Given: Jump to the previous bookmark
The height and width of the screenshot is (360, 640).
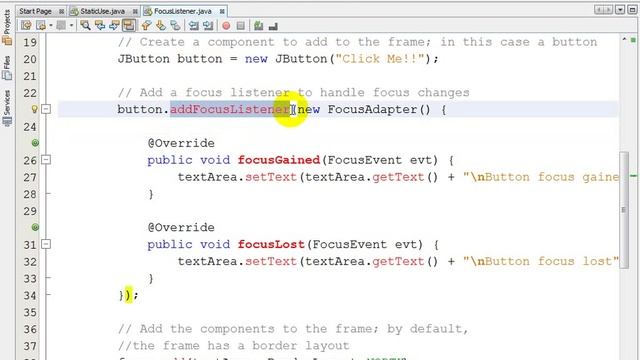Looking at the screenshot, I should [x=146, y=26].
